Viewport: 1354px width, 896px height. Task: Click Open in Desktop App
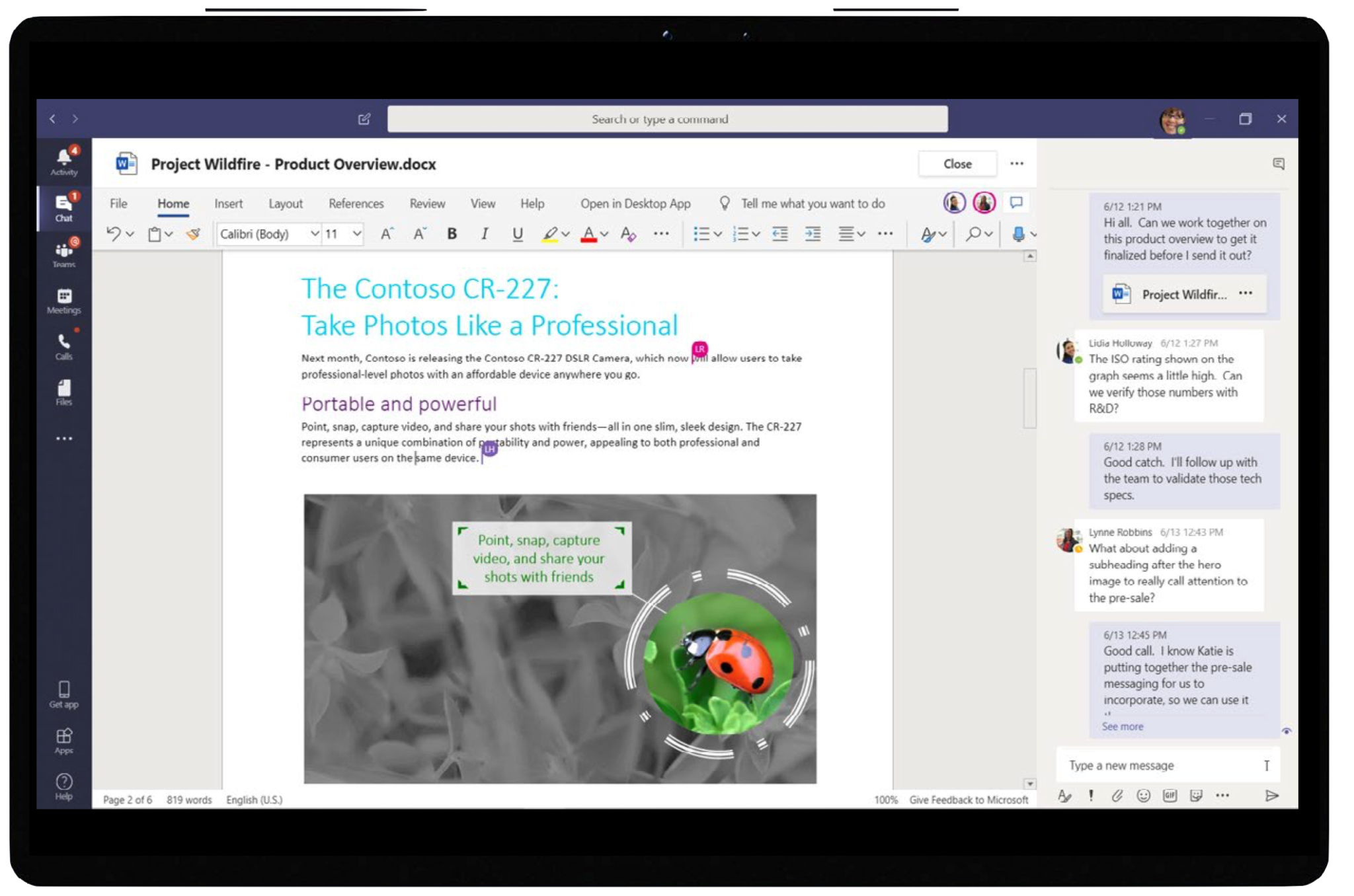[635, 204]
